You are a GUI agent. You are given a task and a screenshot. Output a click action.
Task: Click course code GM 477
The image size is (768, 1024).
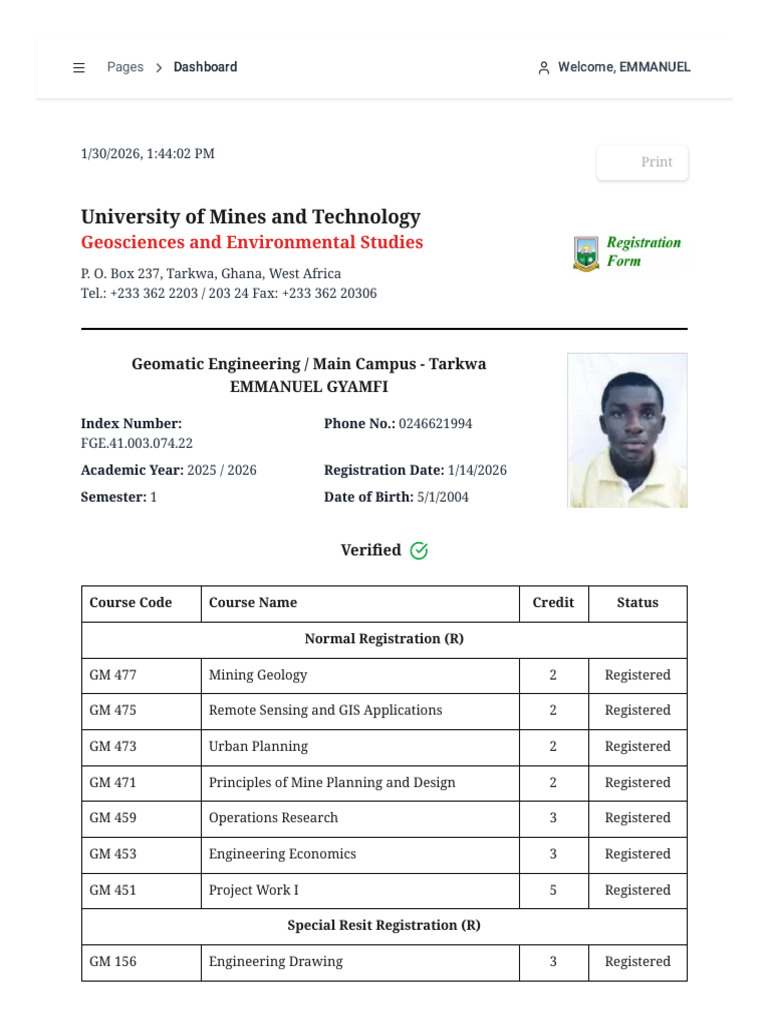(x=113, y=675)
